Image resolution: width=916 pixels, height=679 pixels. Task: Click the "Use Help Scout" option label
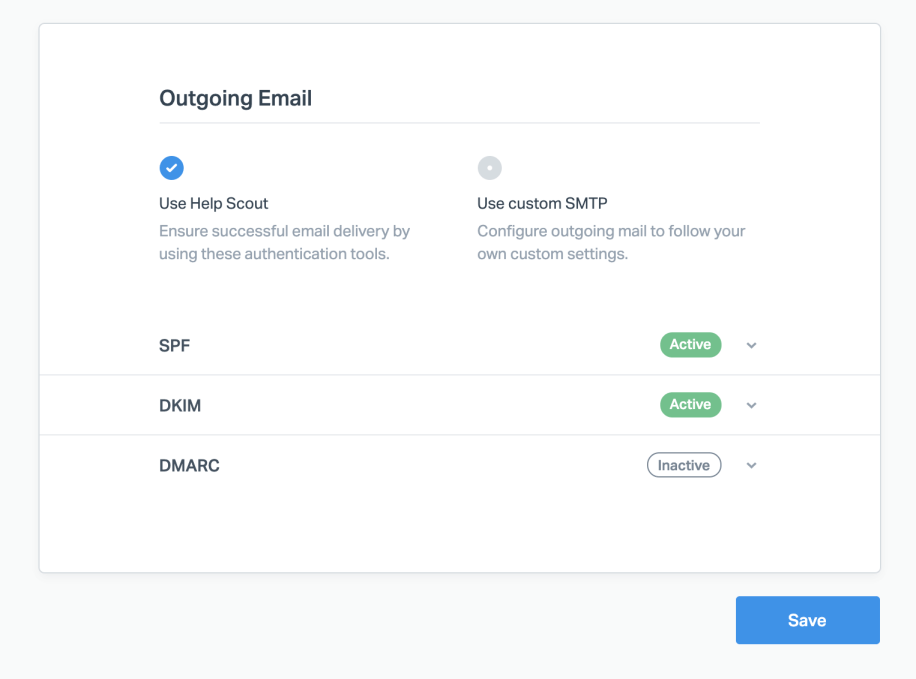click(214, 203)
